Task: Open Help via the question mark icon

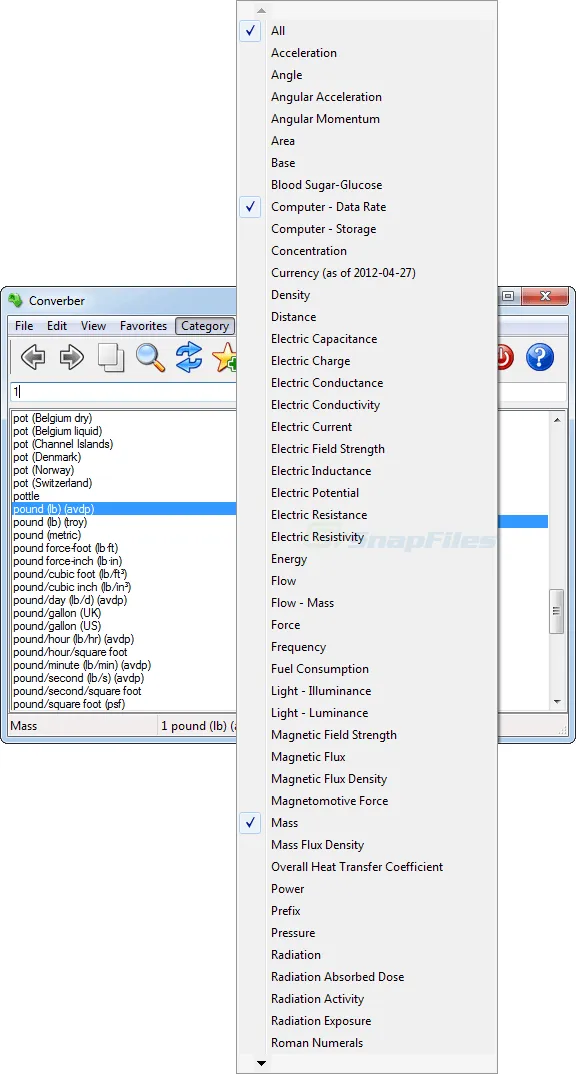Action: tap(540, 358)
